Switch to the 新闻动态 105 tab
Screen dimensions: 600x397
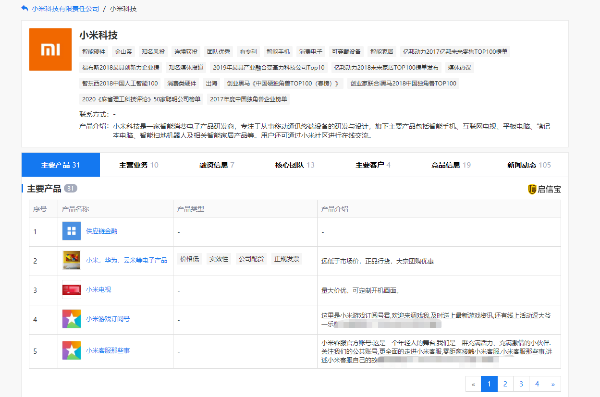point(529,165)
